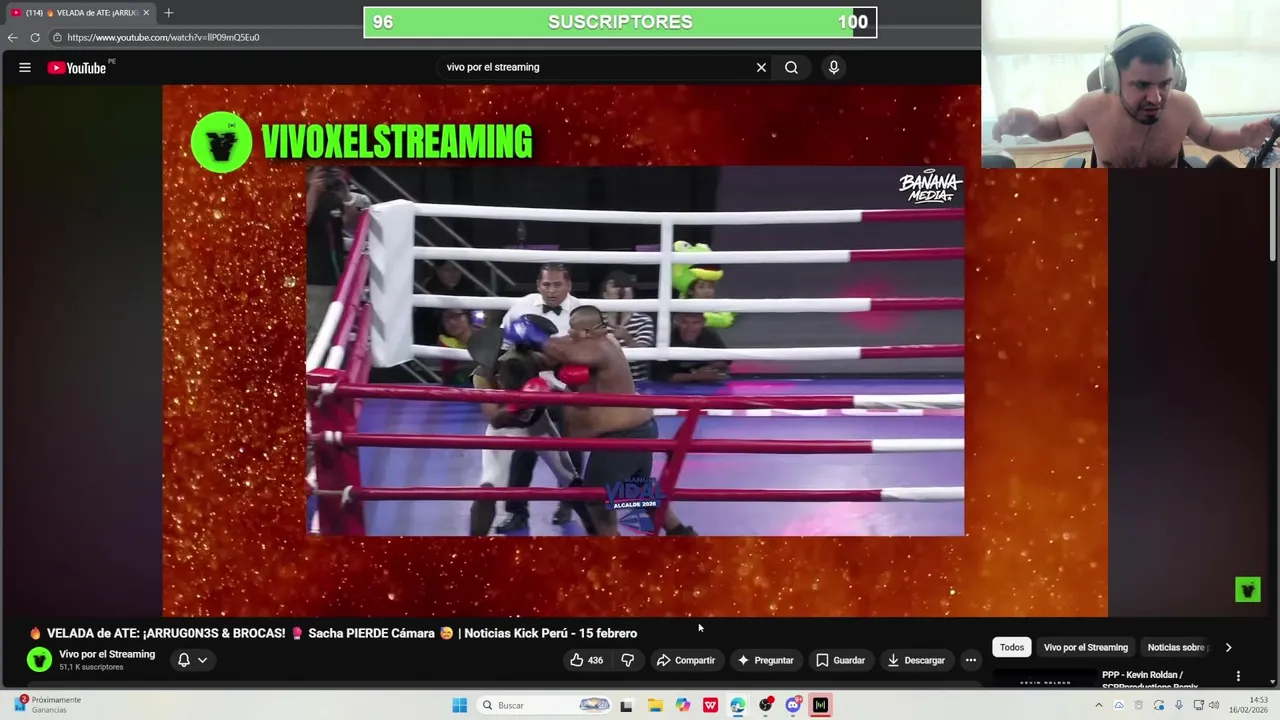Like the video with thumbs up 436
This screenshot has width=1280, height=720.
pyautogui.click(x=586, y=660)
